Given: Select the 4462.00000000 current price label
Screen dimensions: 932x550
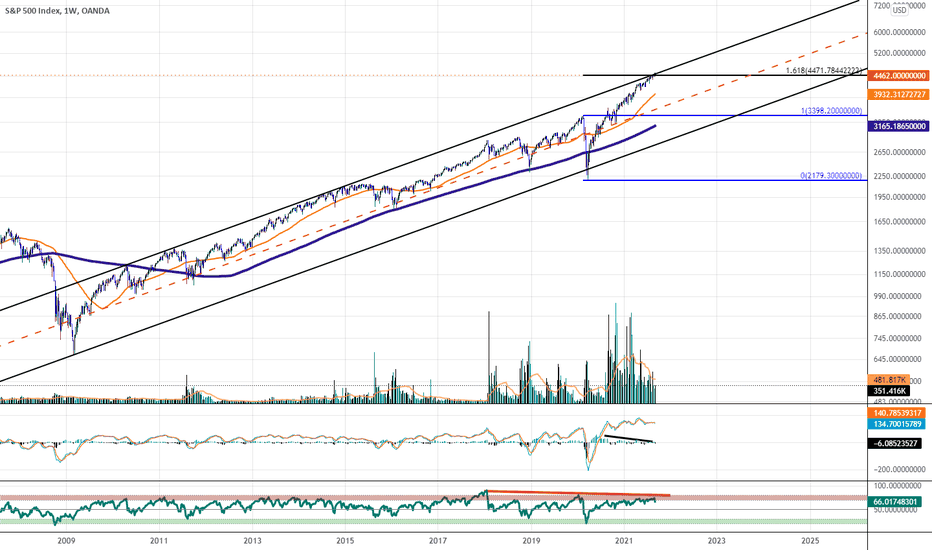Looking at the screenshot, I should pos(898,76).
